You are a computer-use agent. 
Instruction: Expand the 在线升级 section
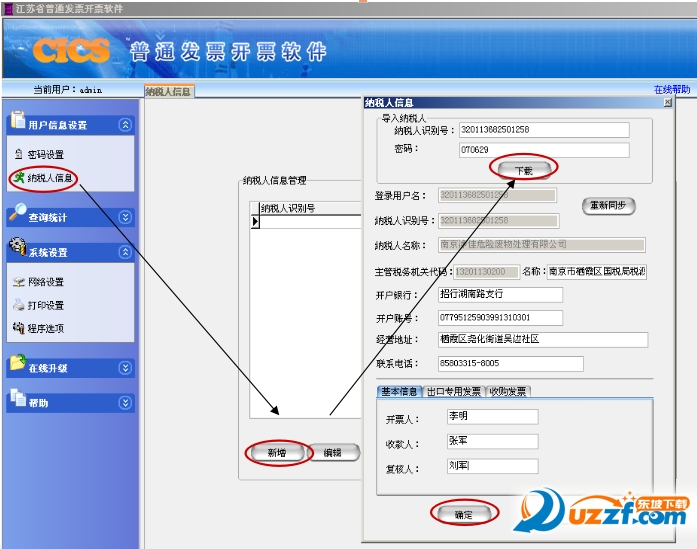point(125,368)
